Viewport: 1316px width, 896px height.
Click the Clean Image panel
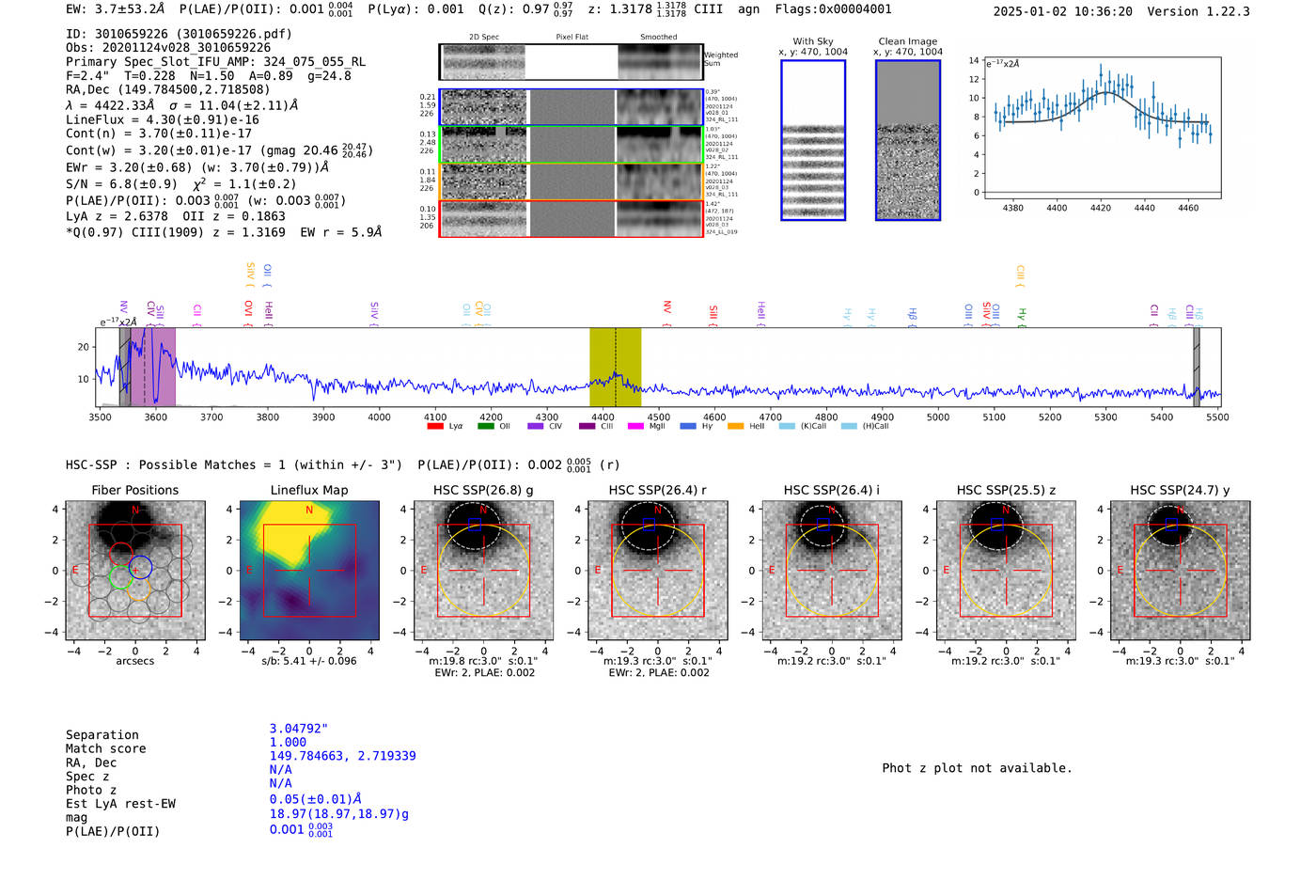(908, 140)
